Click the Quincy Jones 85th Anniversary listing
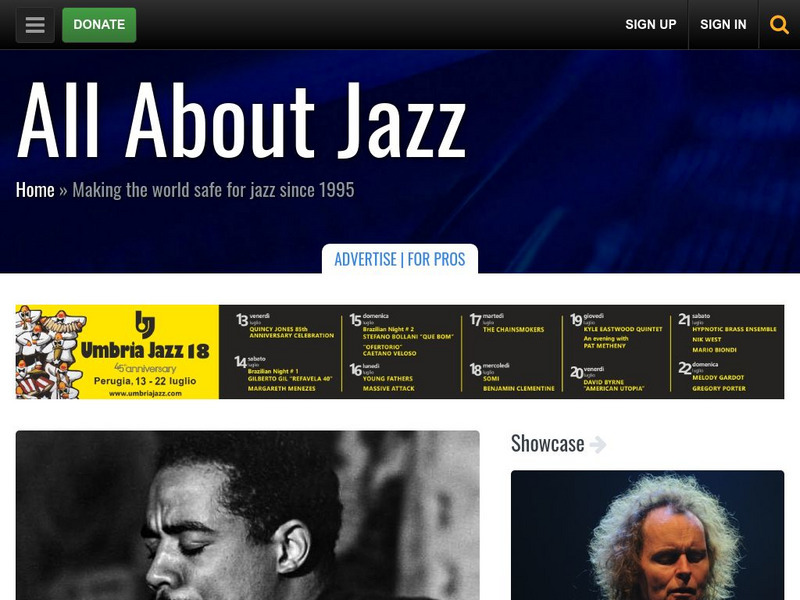The width and height of the screenshot is (800, 600). tap(291, 332)
